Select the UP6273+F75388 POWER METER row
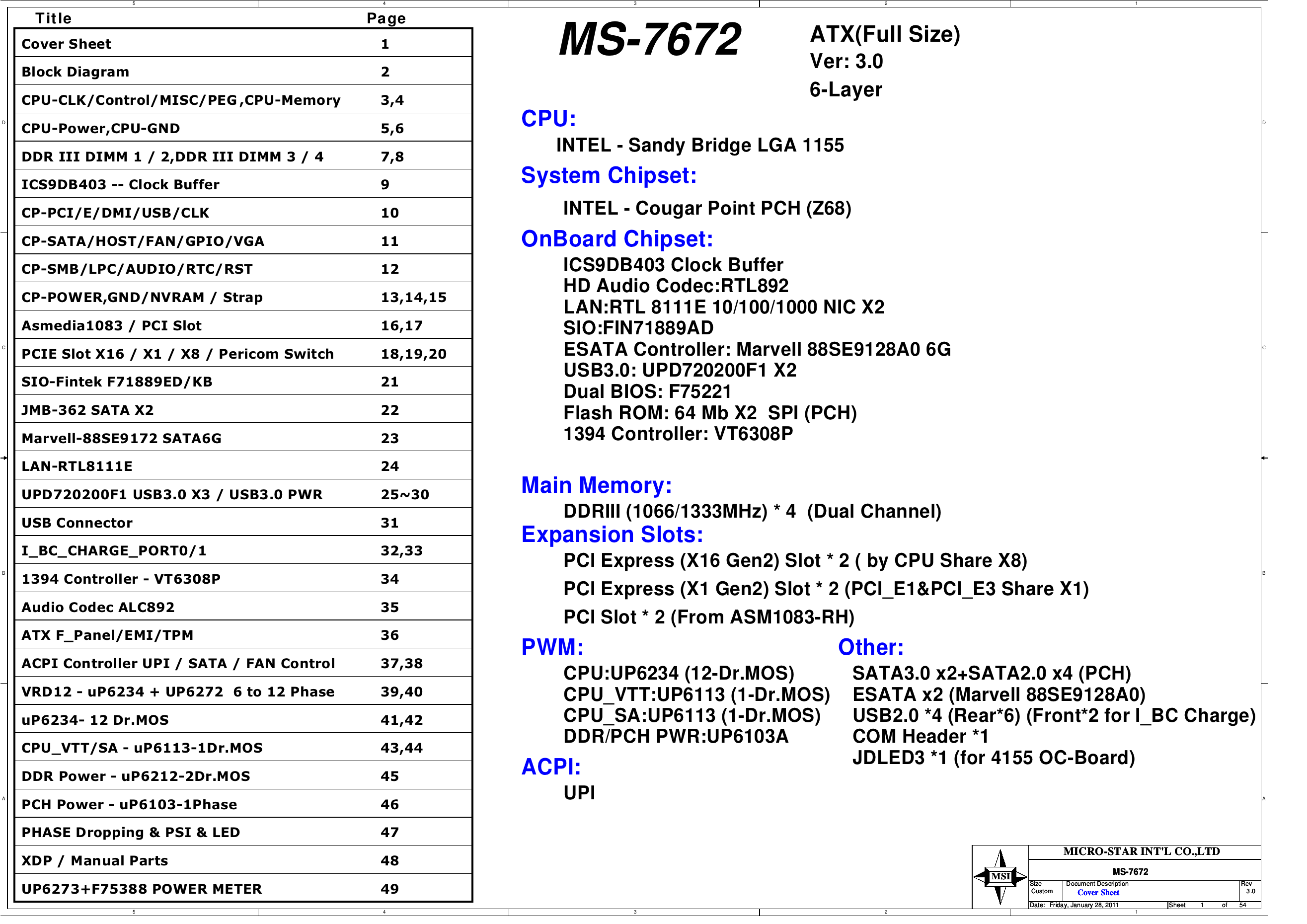This screenshot has width=1307, height=924. pyautogui.click(x=141, y=889)
